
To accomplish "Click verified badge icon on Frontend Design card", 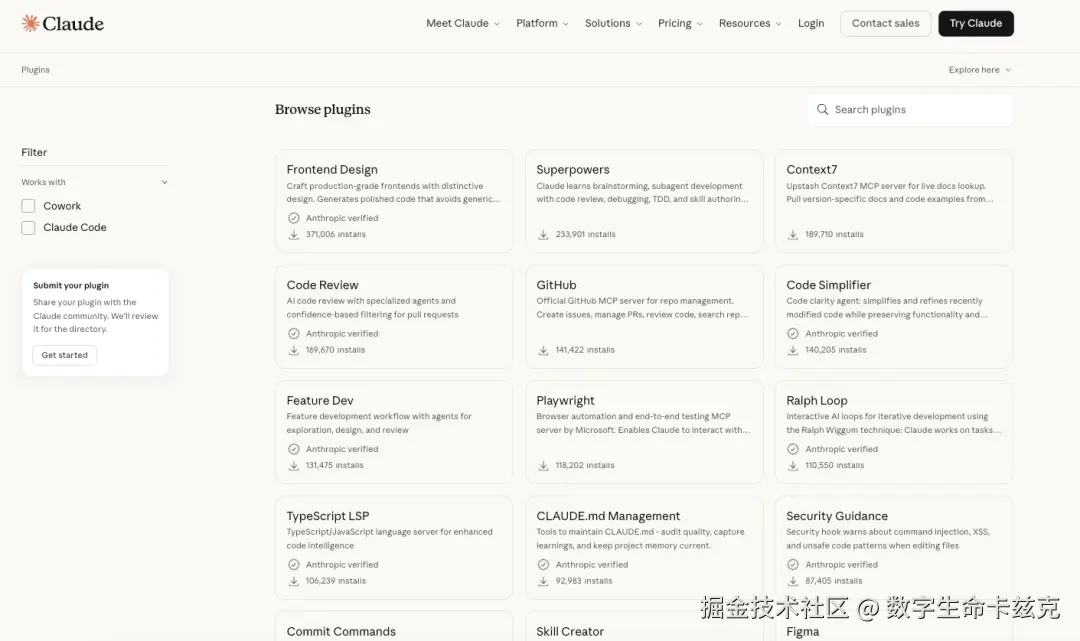I will coord(293,218).
